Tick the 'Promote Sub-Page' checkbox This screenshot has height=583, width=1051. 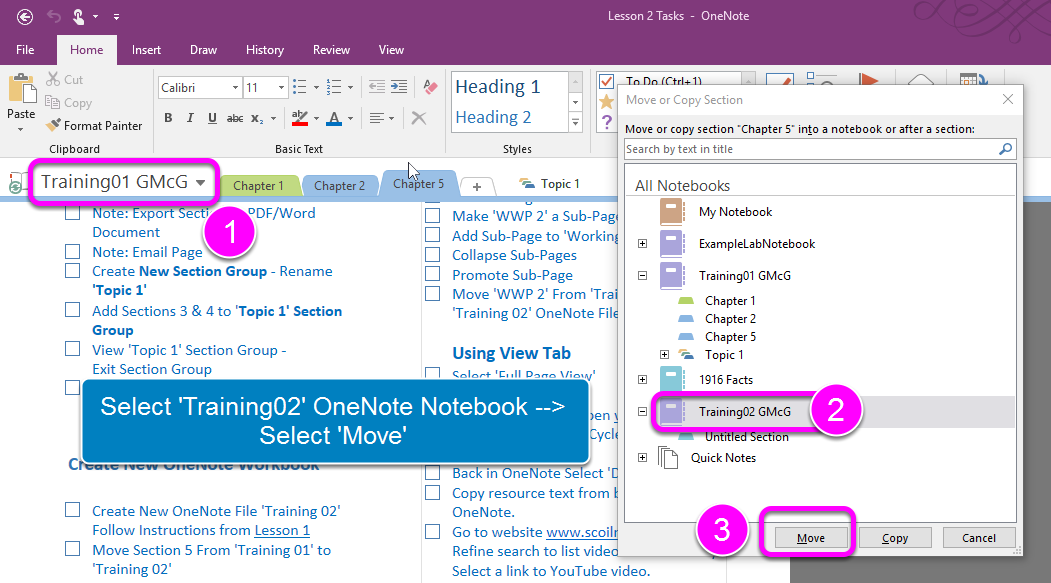pos(432,274)
